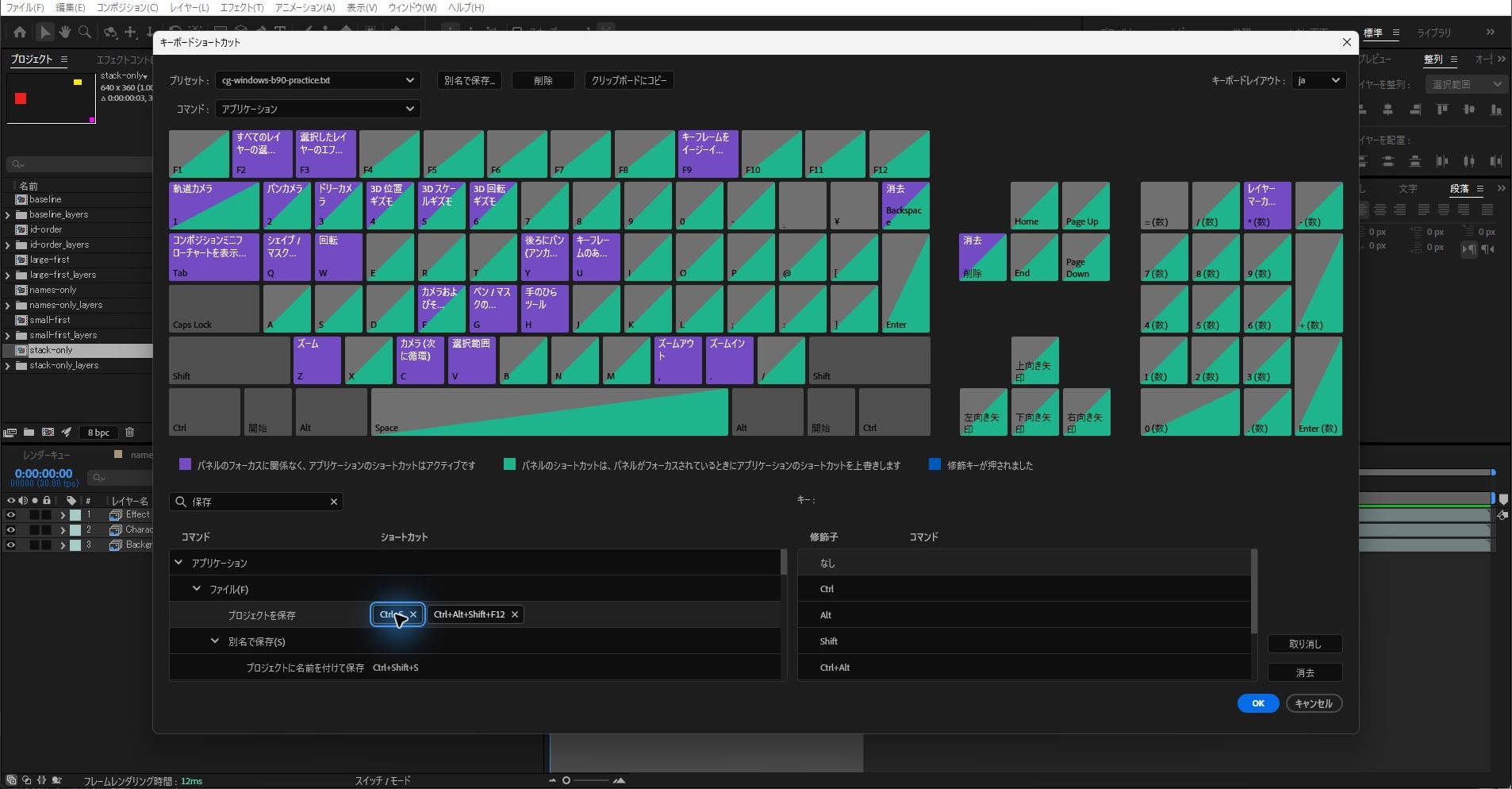The width and height of the screenshot is (1512, 789).
Task: Click the 別名で保存 button
Action: pyautogui.click(x=470, y=80)
